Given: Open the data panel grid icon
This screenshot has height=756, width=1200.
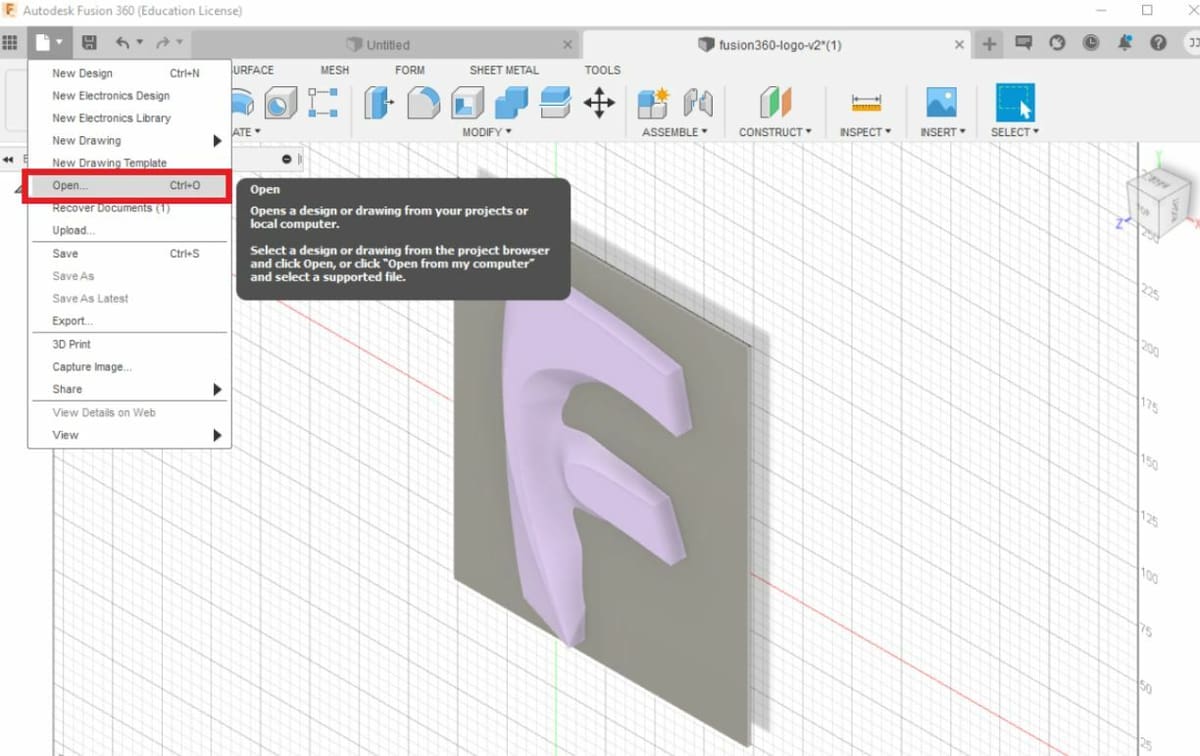Looking at the screenshot, I should (x=11, y=43).
